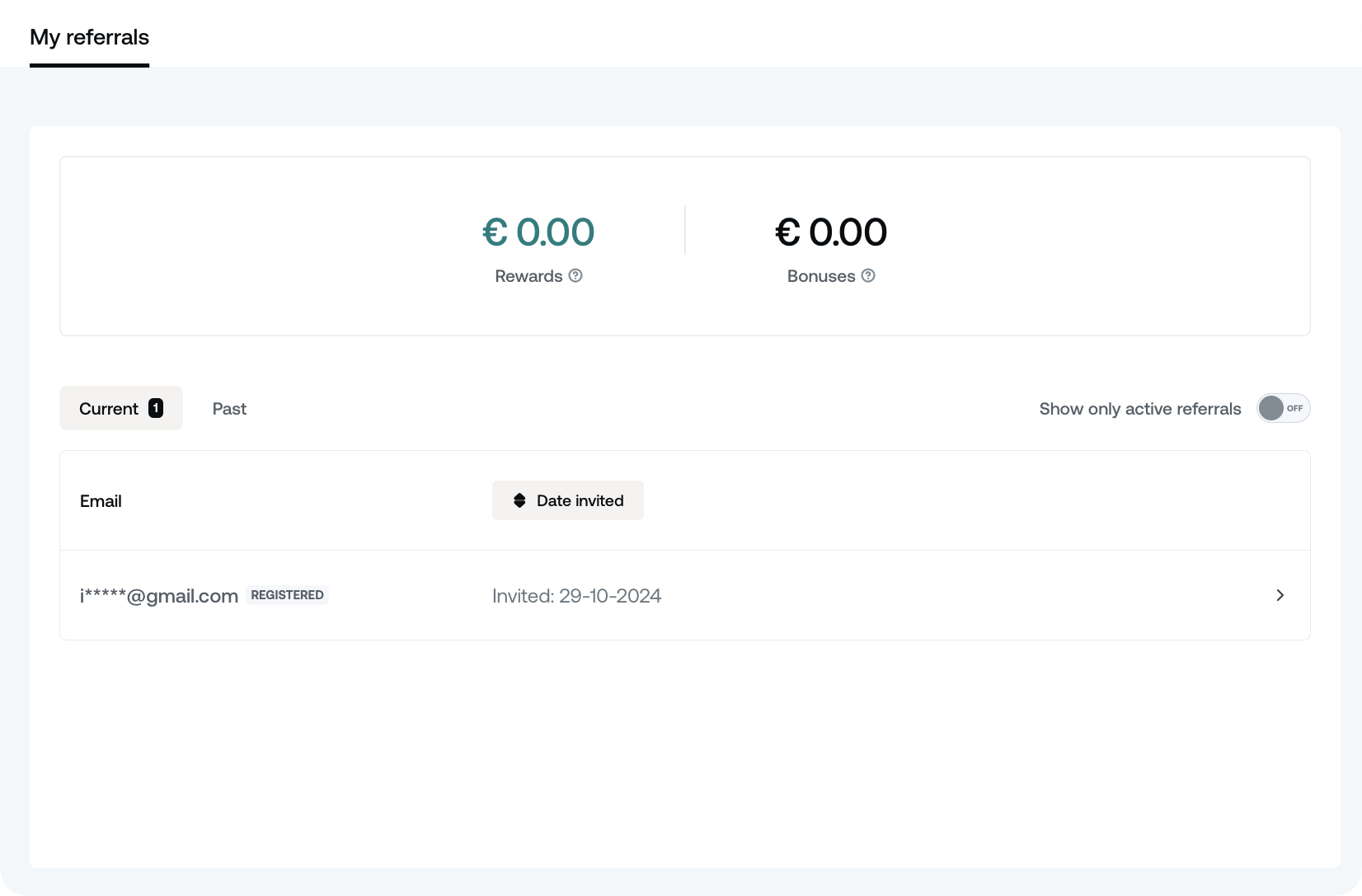Click the count badge on Current tab
The width and height of the screenshot is (1362, 896).
coord(154,407)
